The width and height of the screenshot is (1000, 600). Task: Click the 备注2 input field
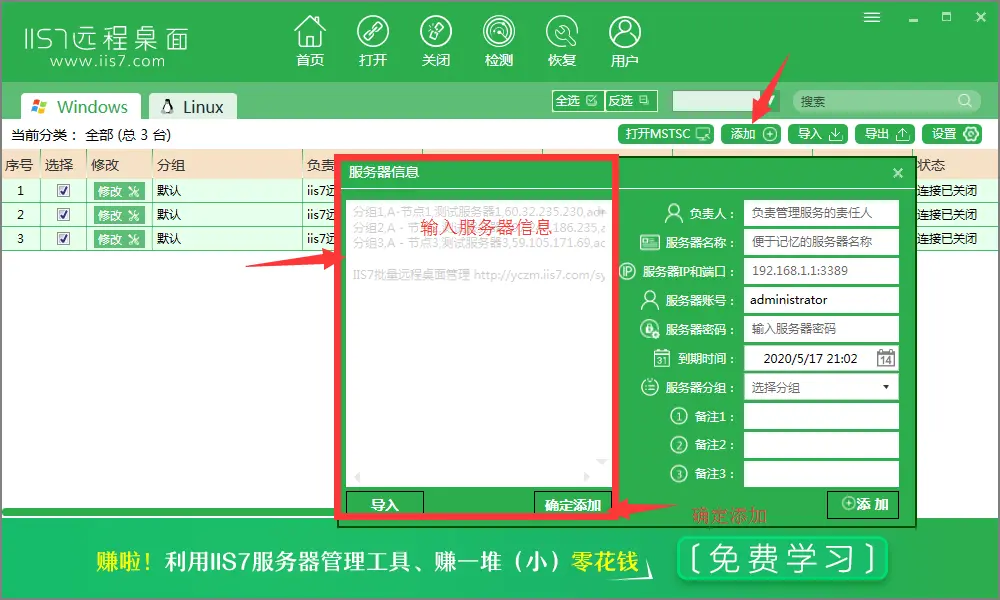pyautogui.click(x=821, y=445)
